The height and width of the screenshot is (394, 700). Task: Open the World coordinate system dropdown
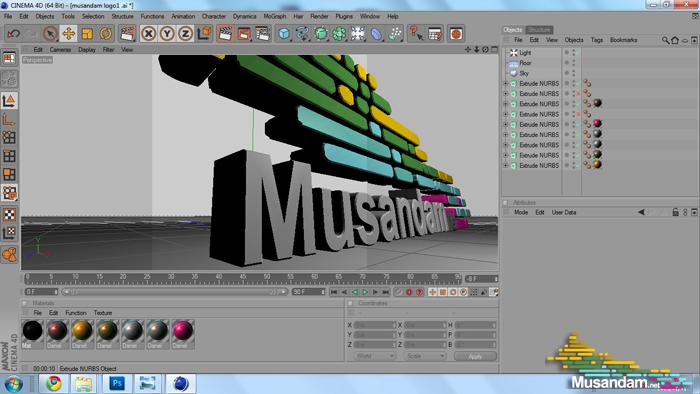375,356
